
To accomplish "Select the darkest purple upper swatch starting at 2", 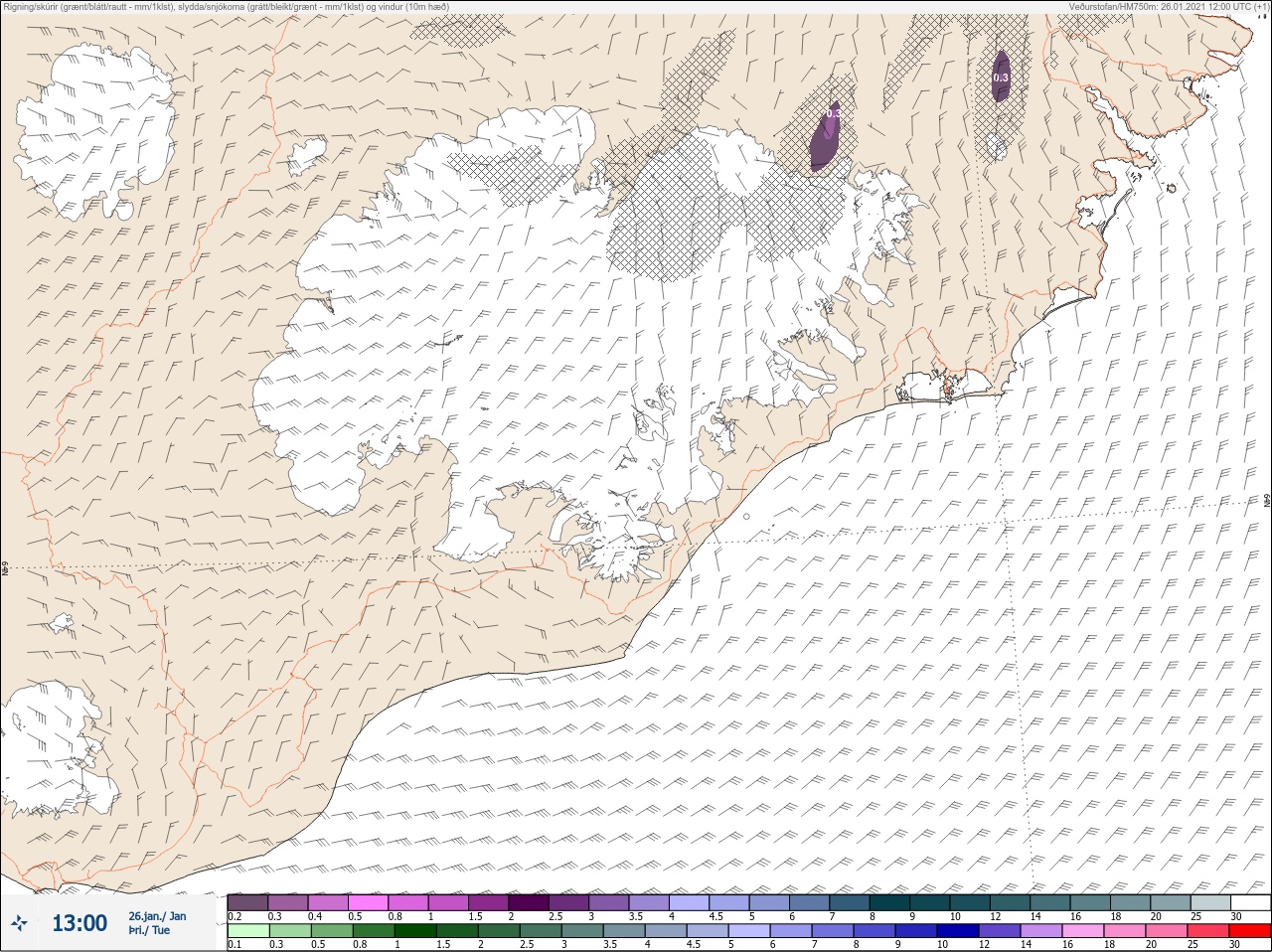I will (529, 902).
